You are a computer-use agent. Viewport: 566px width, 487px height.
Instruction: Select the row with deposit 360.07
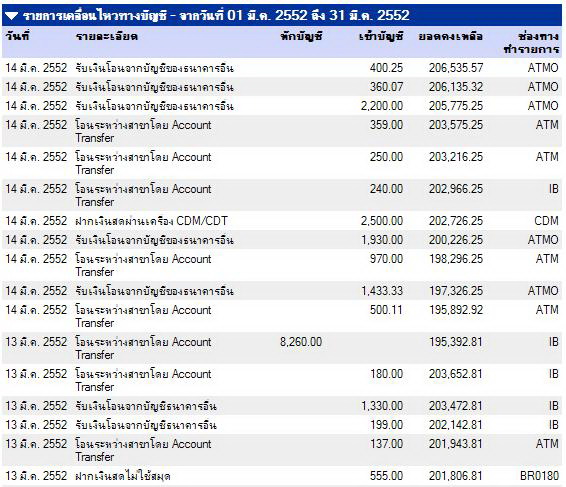tap(282, 87)
